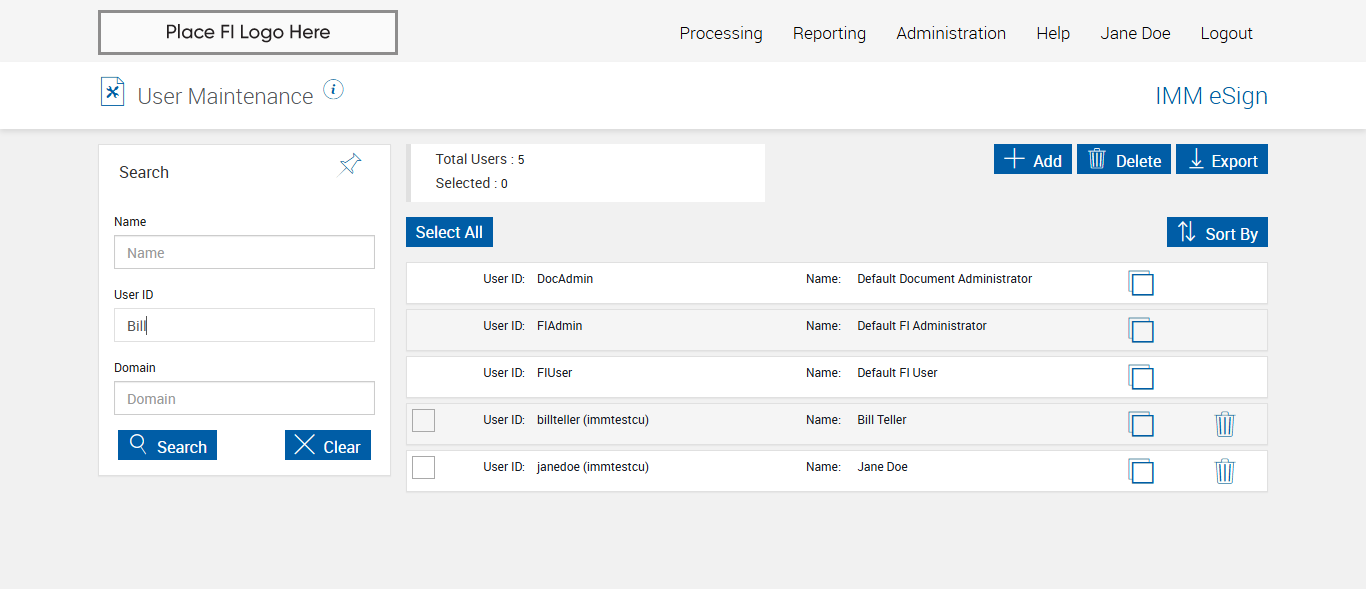
Task: Check the billteller user checkbox
Action: point(424,421)
